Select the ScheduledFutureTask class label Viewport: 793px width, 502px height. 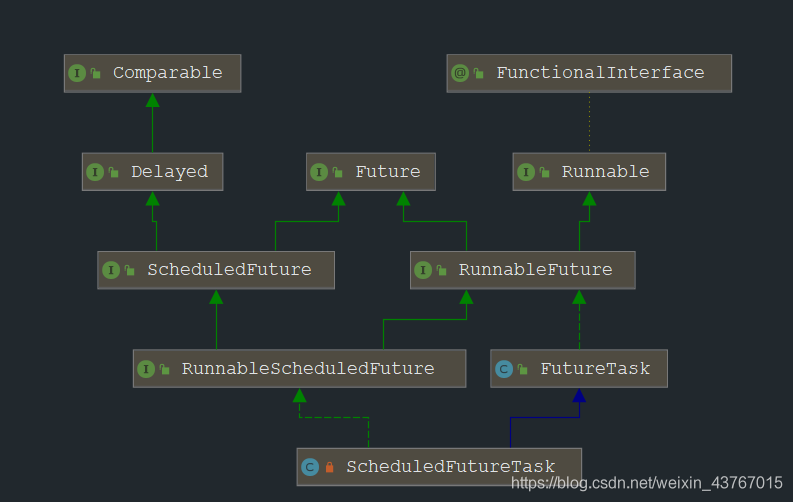(x=450, y=467)
